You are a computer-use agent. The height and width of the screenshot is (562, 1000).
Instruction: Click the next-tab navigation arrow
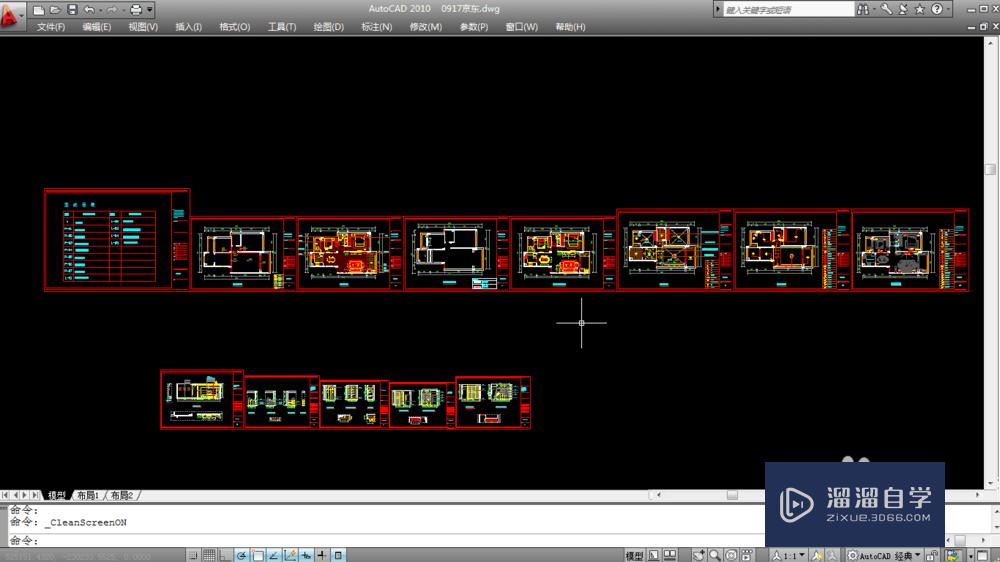click(x=26, y=495)
